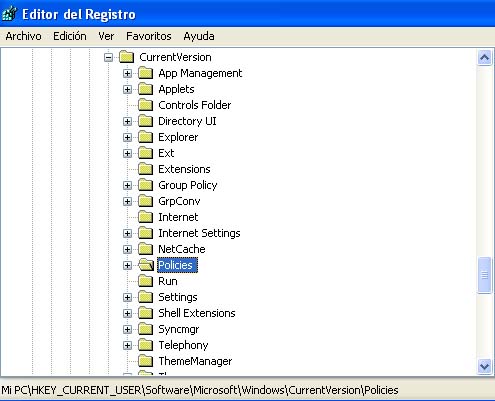495x401 pixels.
Task: Open the Favoritos menu
Action: point(149,36)
